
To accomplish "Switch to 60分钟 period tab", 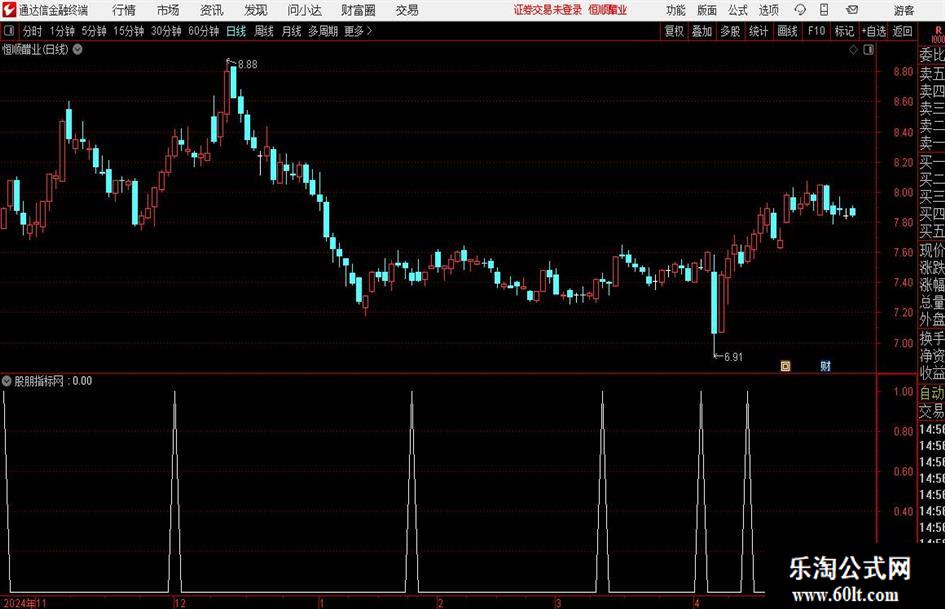I will point(204,31).
